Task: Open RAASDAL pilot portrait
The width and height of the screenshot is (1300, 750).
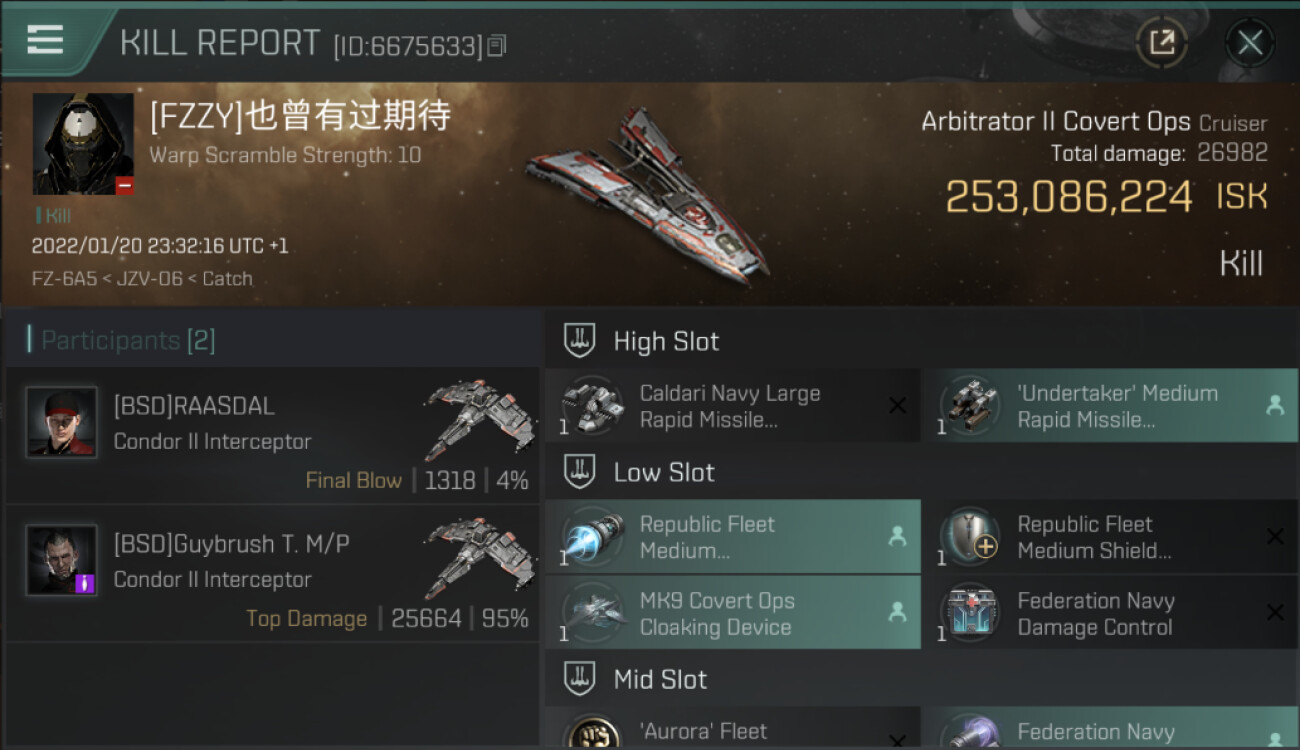Action: pyautogui.click(x=62, y=423)
